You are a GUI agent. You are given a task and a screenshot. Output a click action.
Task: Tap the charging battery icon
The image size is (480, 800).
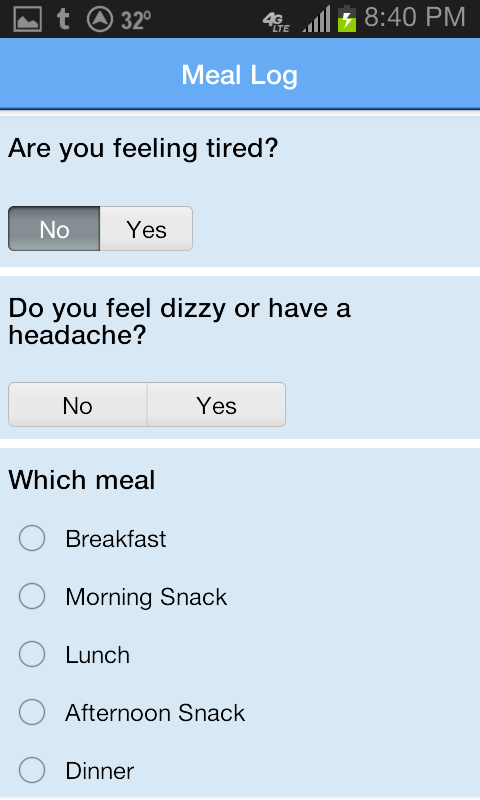click(346, 19)
